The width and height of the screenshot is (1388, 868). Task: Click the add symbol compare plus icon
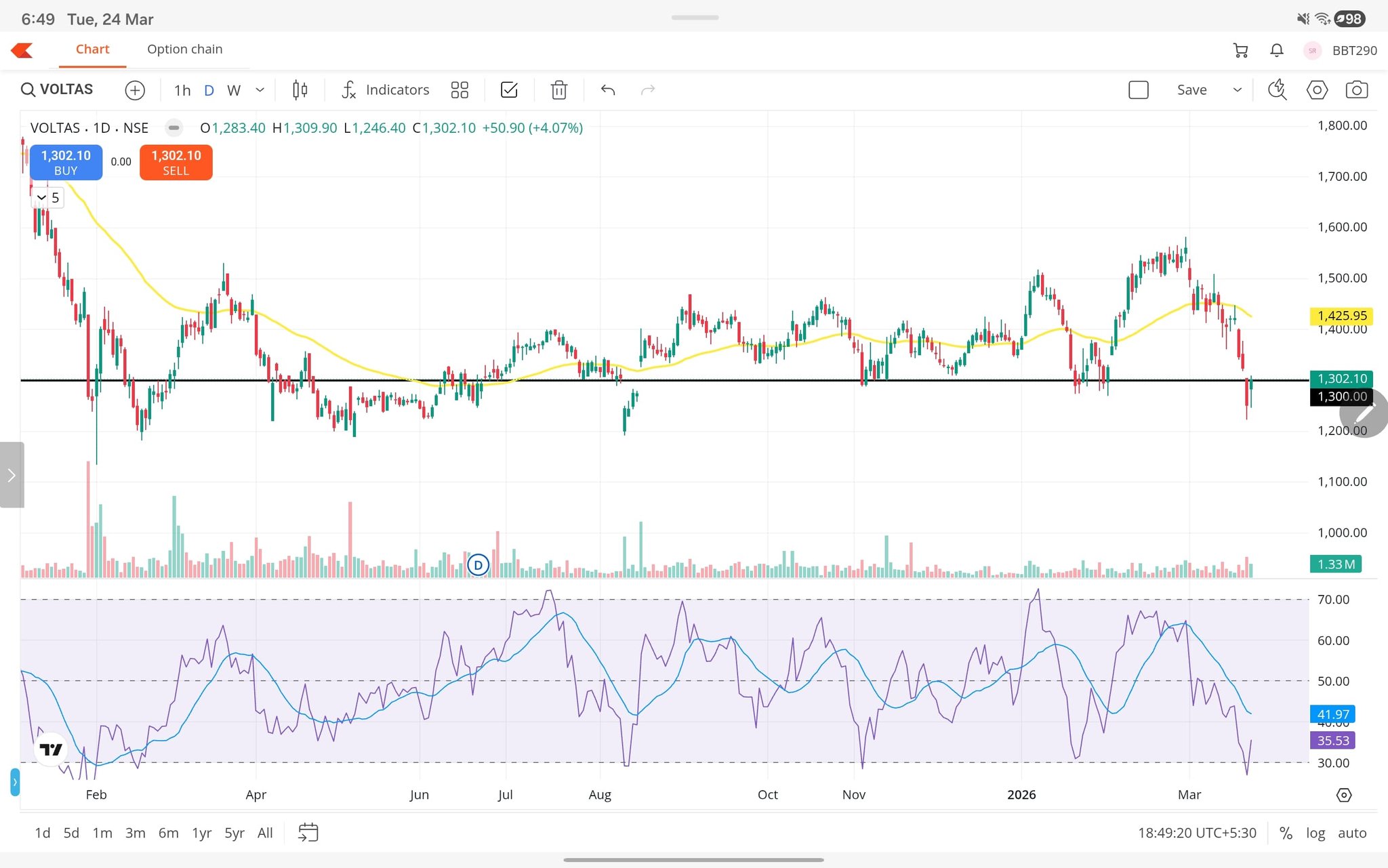(x=135, y=90)
